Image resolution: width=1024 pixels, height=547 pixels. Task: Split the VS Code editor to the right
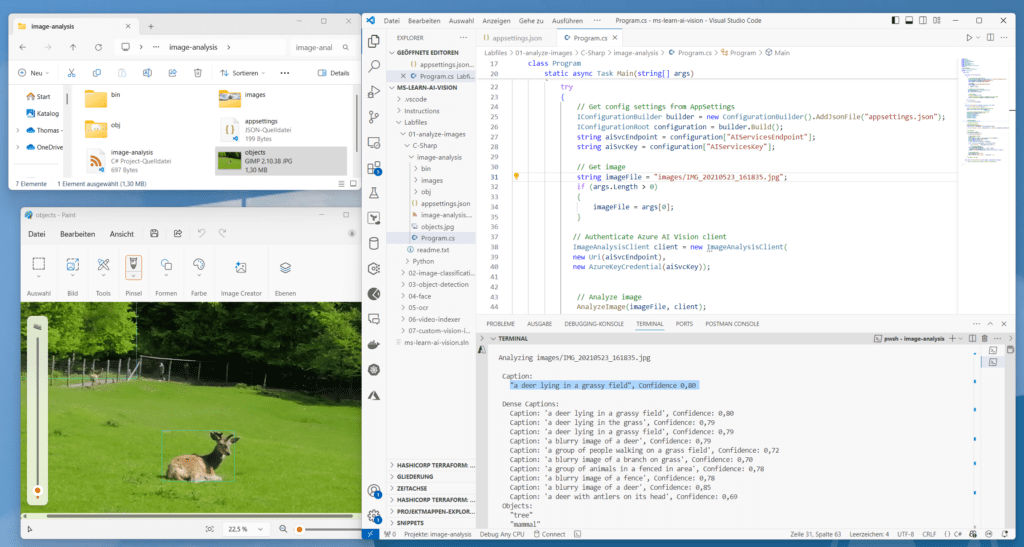(990, 38)
